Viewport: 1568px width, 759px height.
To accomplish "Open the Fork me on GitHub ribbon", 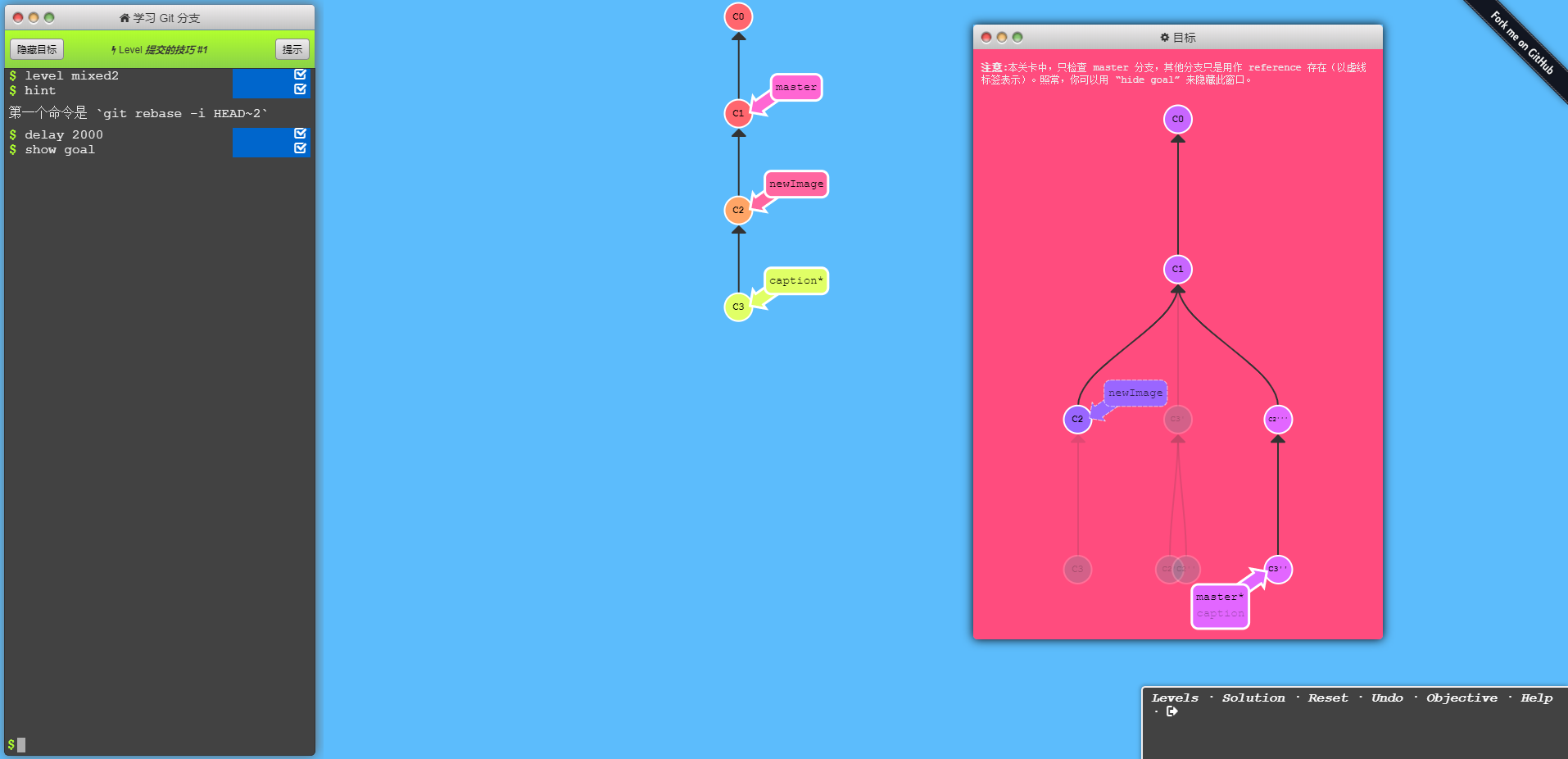I will tap(1521, 43).
